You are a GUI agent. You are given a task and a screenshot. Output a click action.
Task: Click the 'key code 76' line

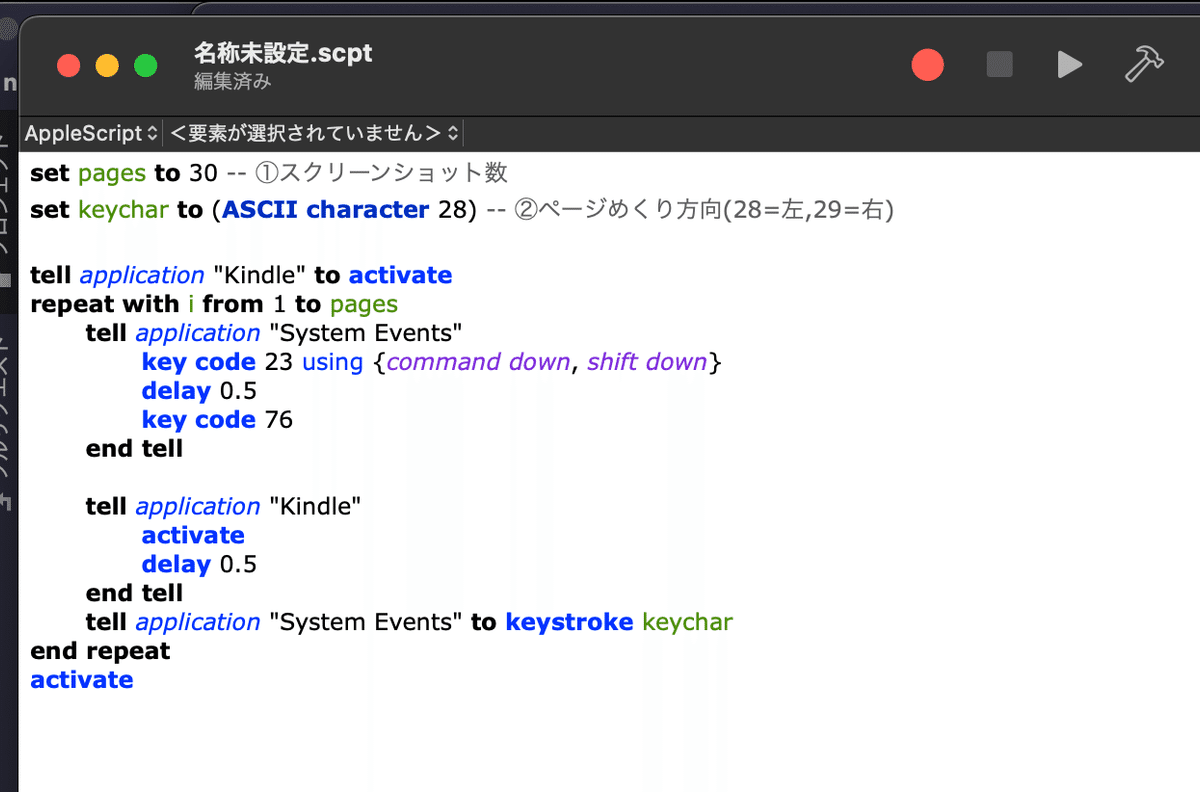[x=217, y=420]
